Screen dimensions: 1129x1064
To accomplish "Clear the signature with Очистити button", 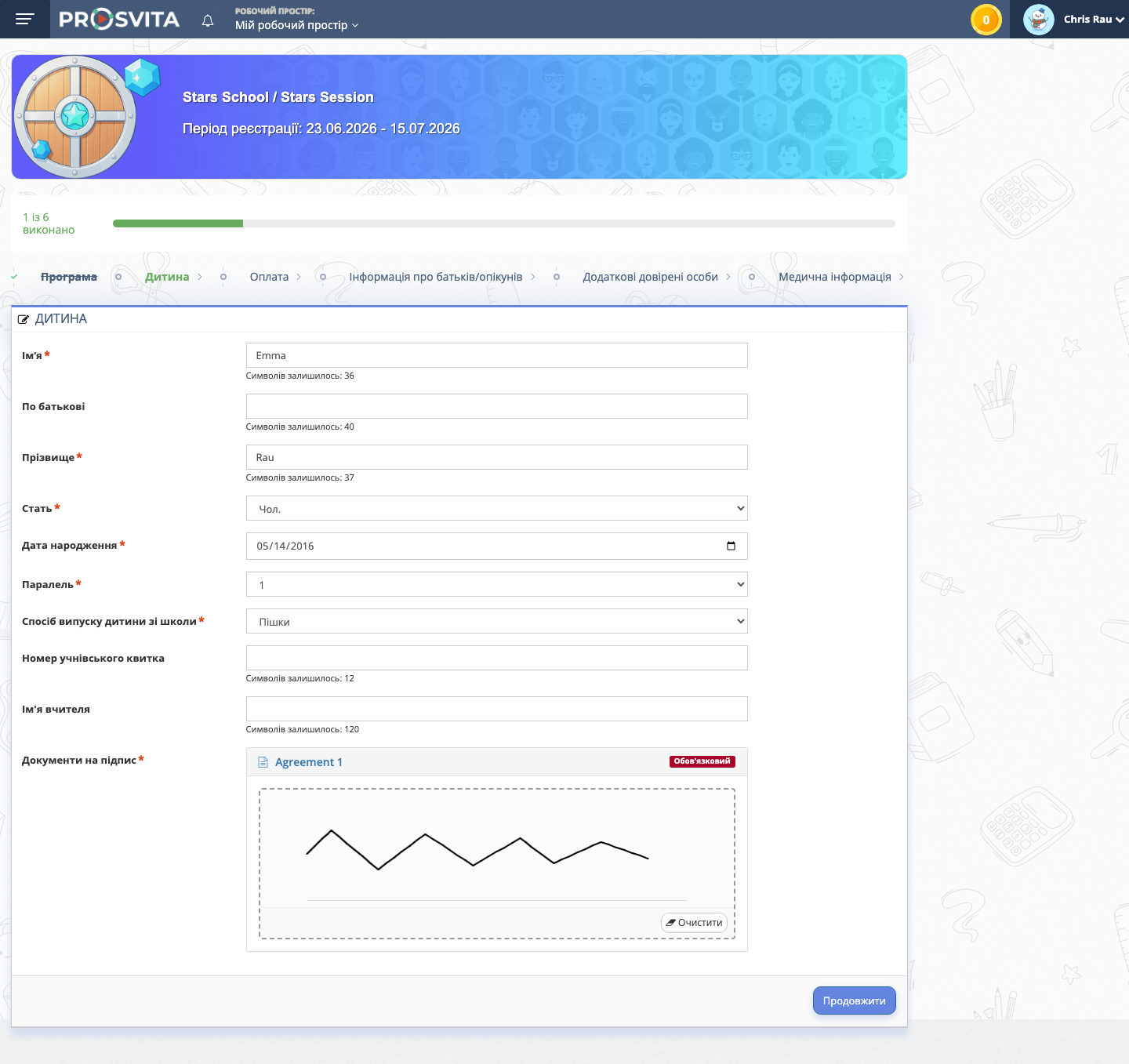I will (x=694, y=923).
